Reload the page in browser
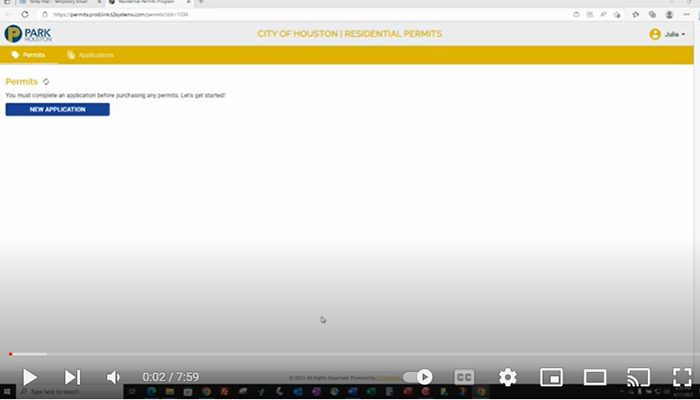This screenshot has width=700, height=400. [x=25, y=15]
